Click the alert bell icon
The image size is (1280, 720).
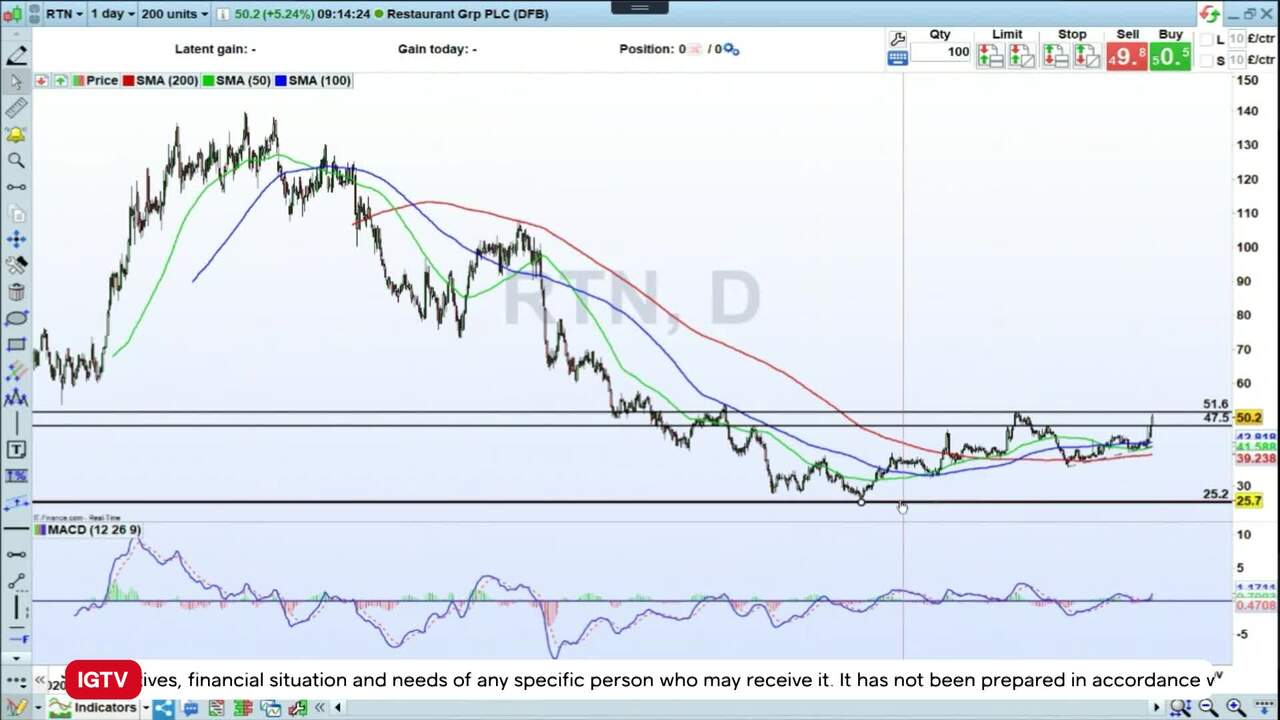(x=16, y=134)
